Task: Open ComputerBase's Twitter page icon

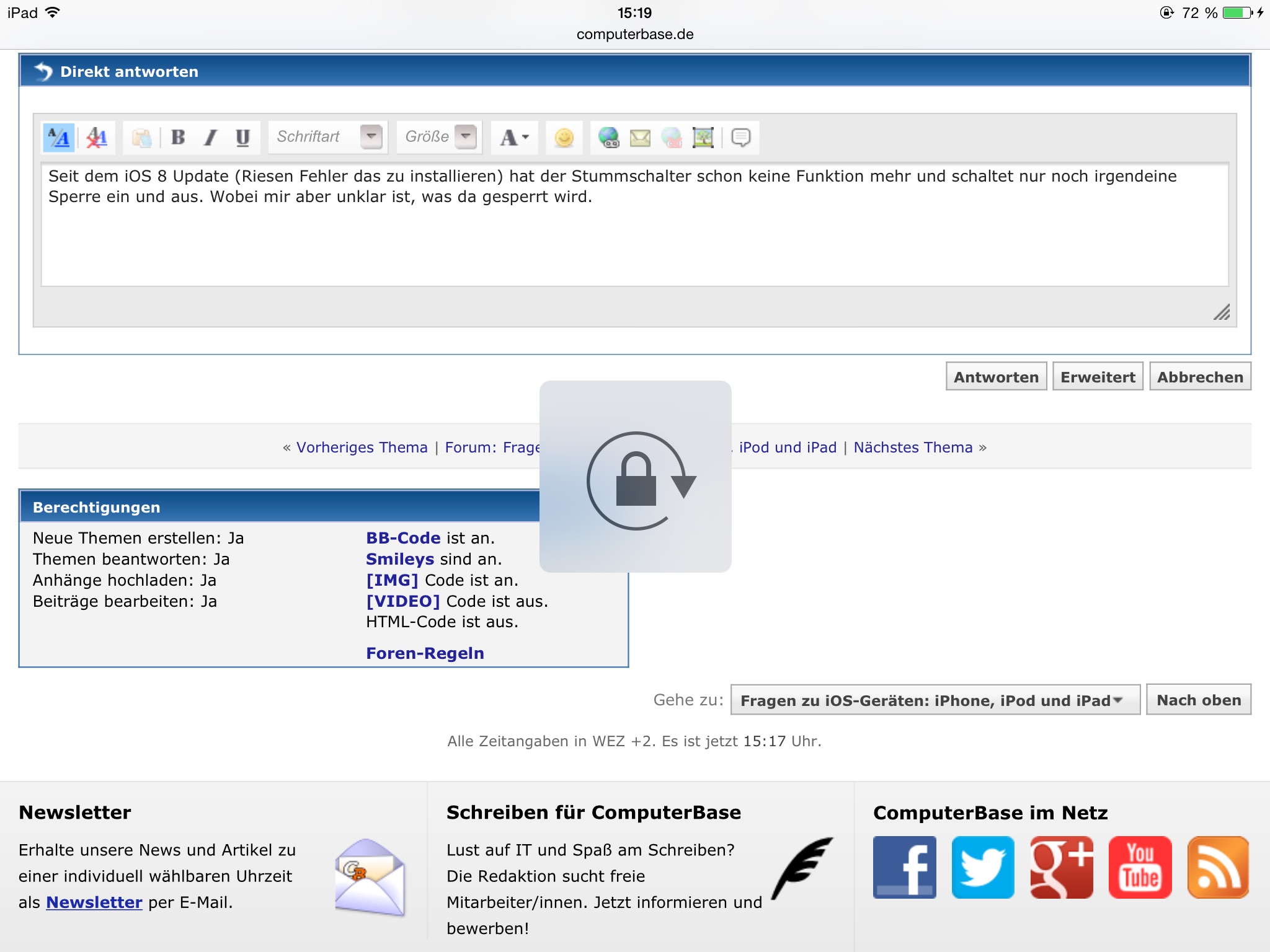Action: pyautogui.click(x=983, y=867)
